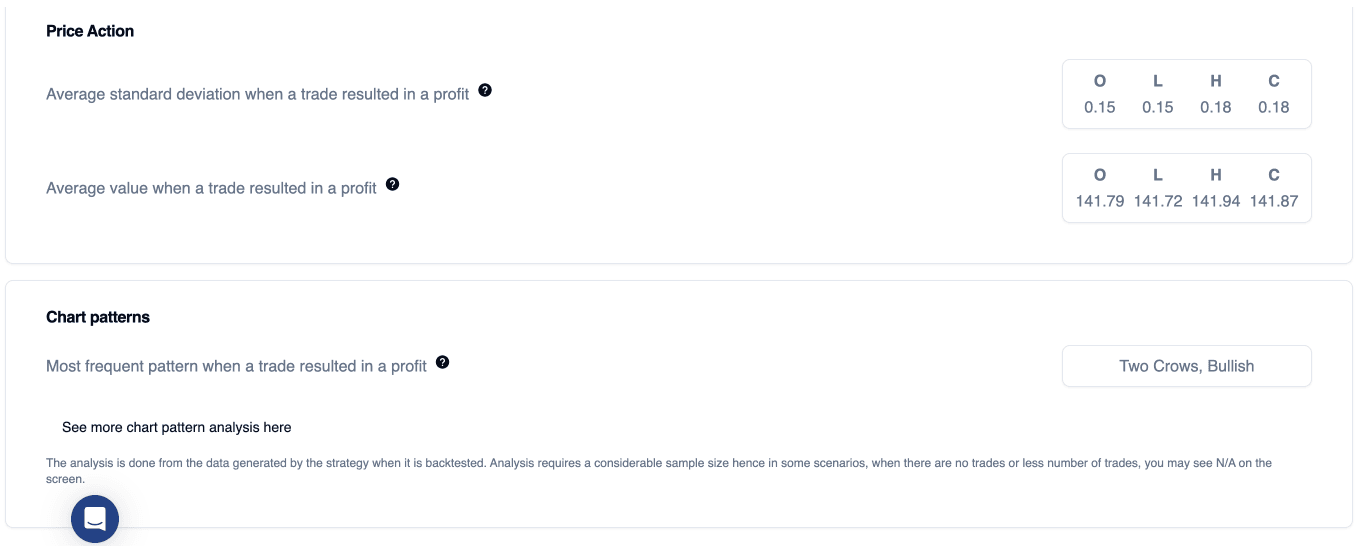The image size is (1360, 546).
Task: Select the 0.15 low standard deviation value
Action: click(1158, 107)
